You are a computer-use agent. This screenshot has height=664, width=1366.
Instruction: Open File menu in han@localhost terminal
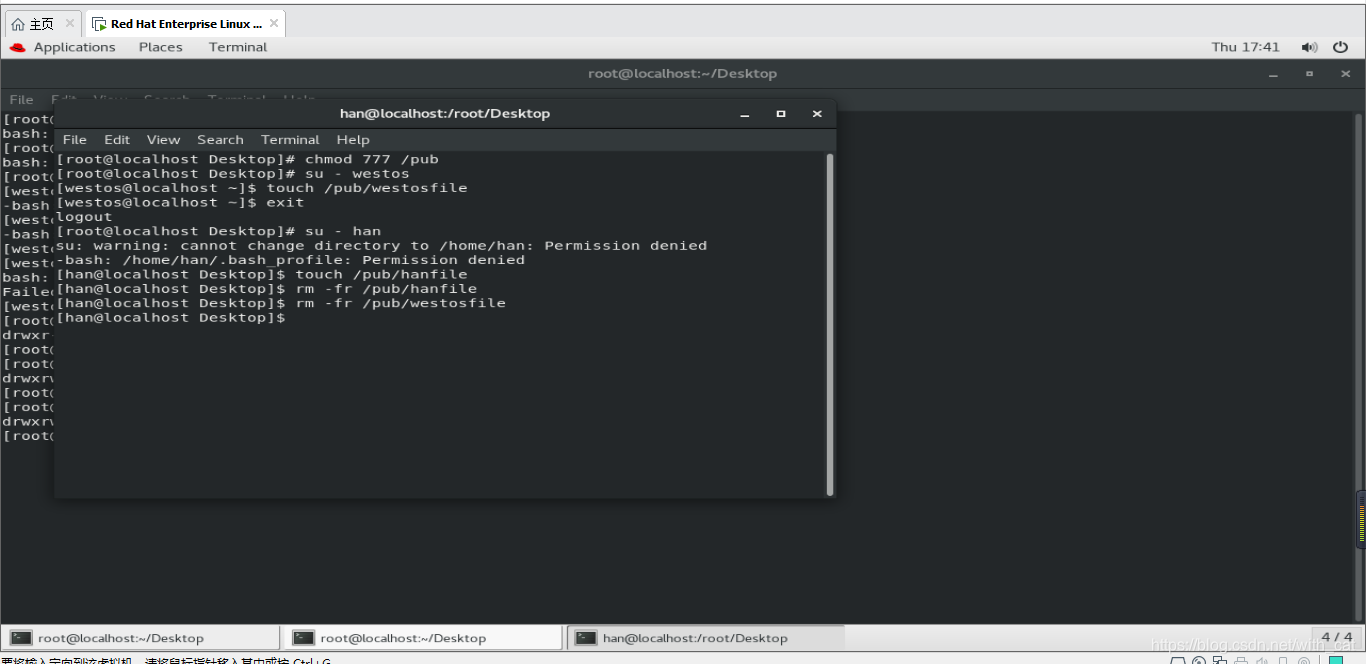tap(75, 140)
